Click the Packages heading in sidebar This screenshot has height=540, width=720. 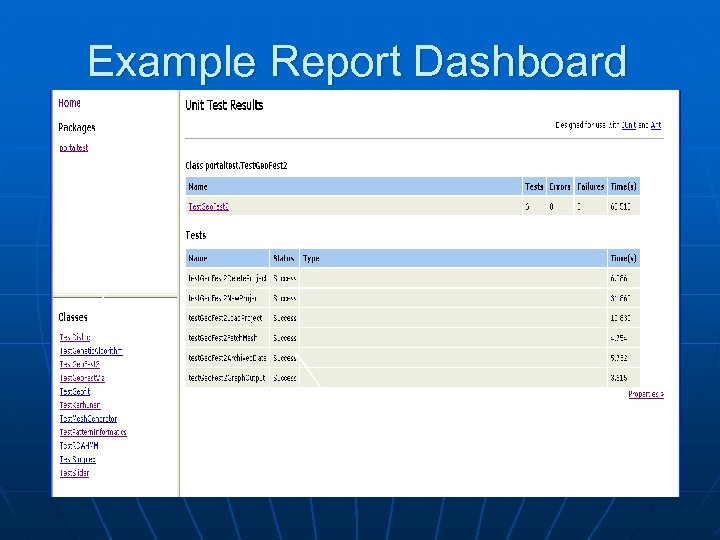[x=77, y=127]
